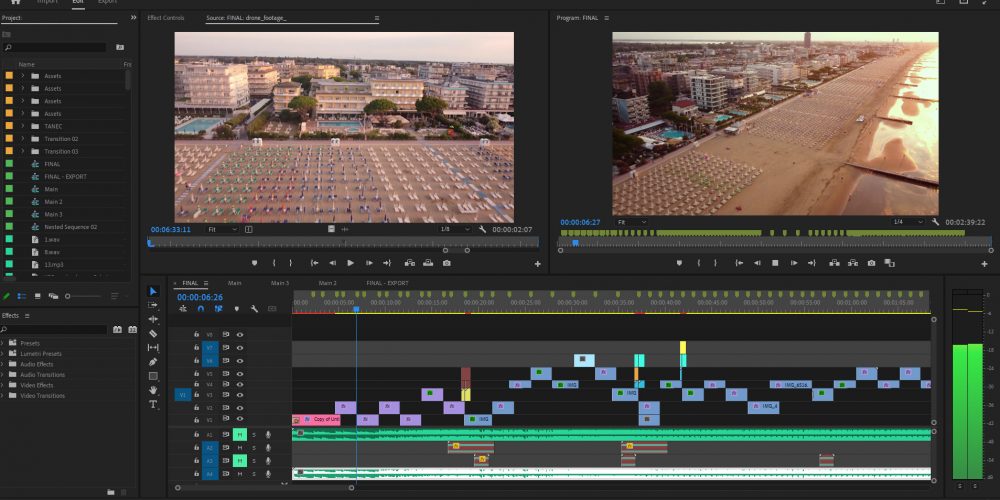Click Program monitor playhead scrubber
1000x500 pixels.
point(575,243)
